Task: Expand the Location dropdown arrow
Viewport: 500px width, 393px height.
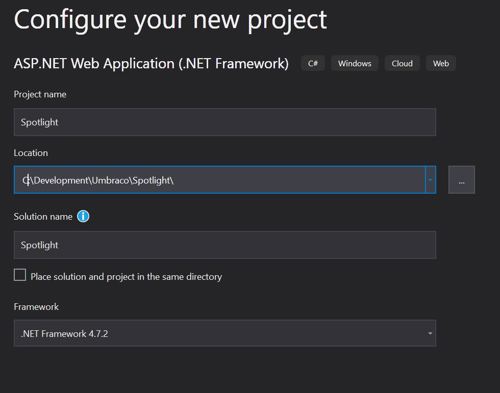Action: tap(430, 180)
